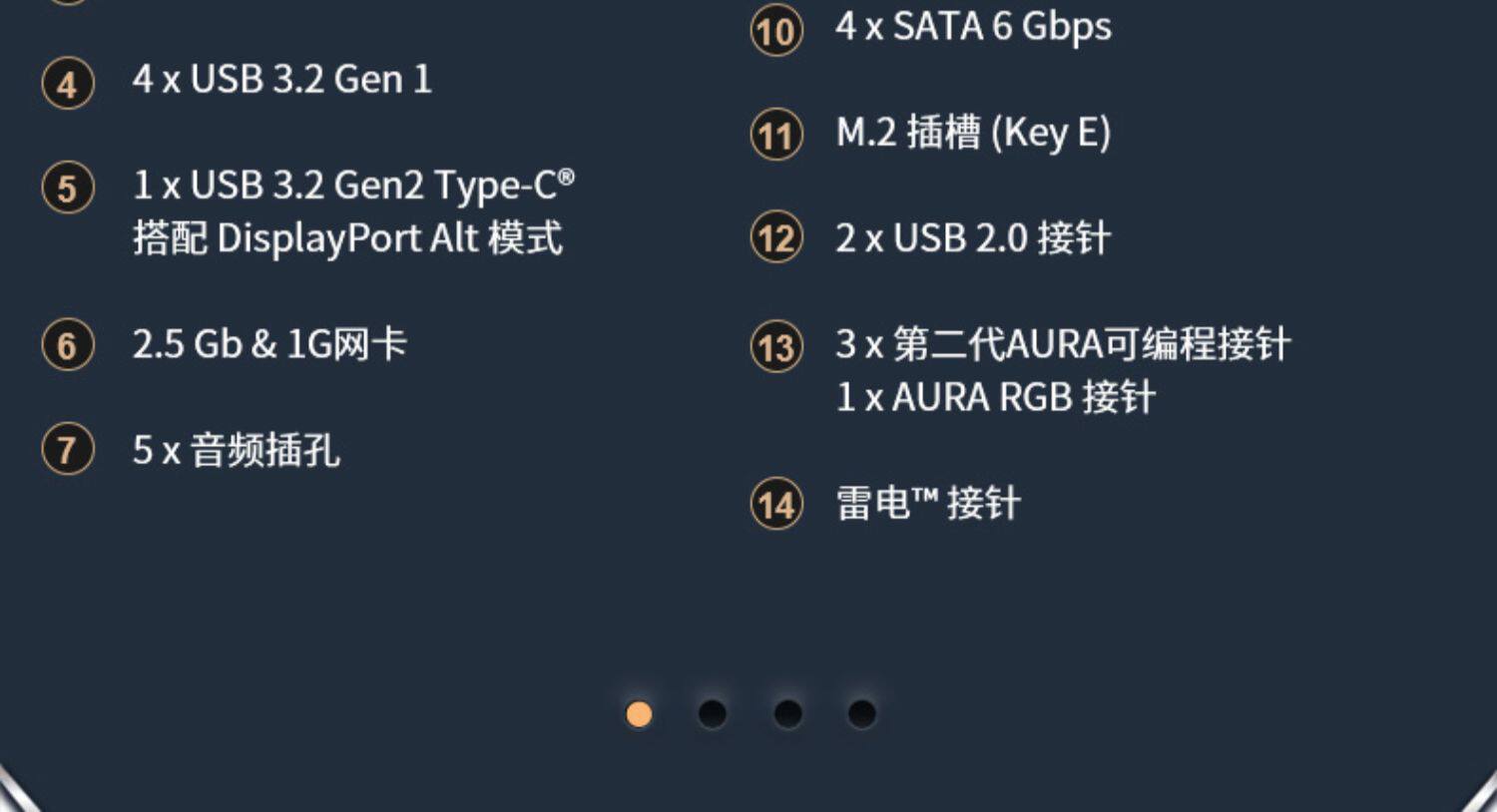Select the "5 x 音频插孔" label
Screen dimensions: 1497x812
(x=237, y=450)
